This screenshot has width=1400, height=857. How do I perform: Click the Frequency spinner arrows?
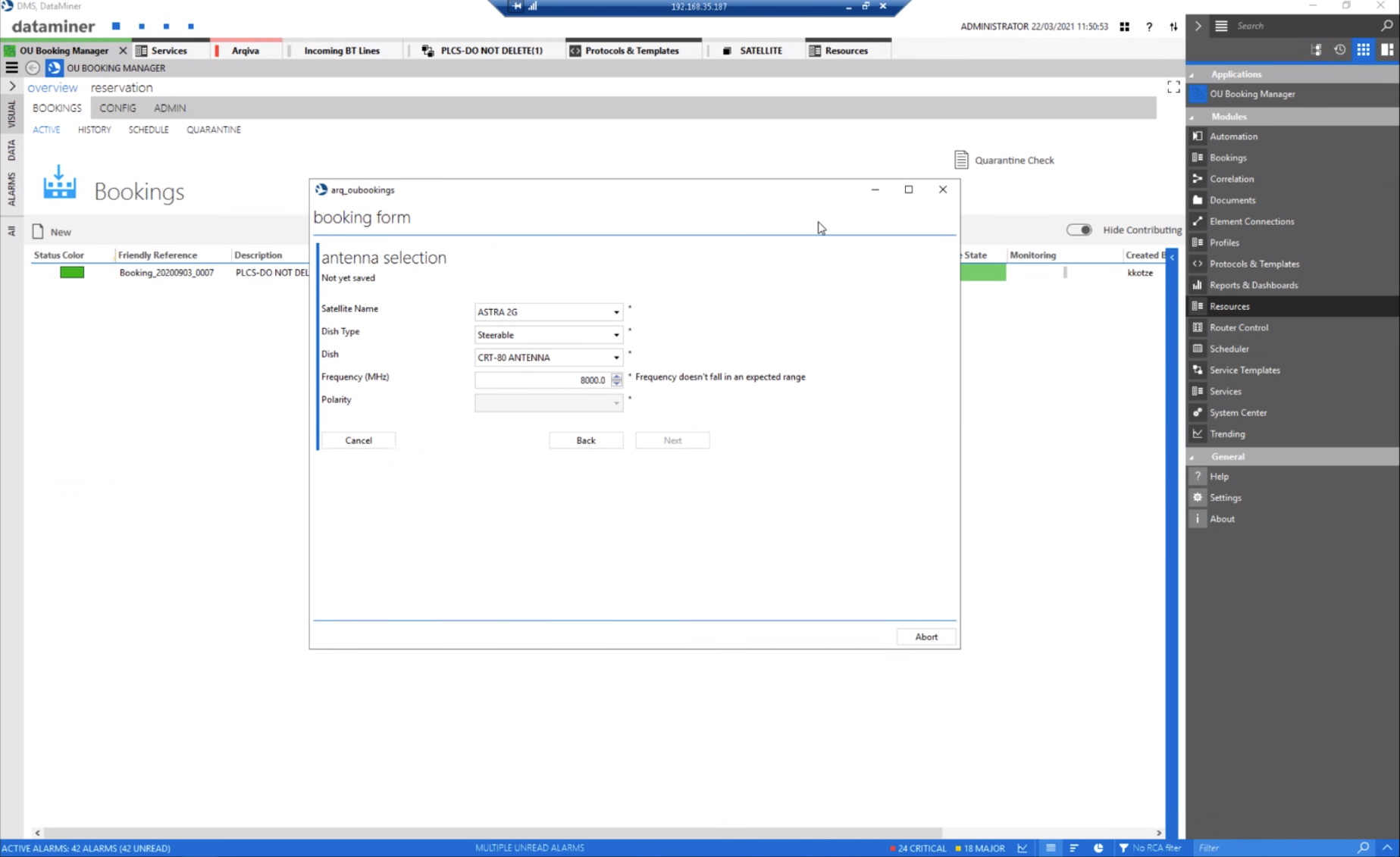click(x=616, y=380)
